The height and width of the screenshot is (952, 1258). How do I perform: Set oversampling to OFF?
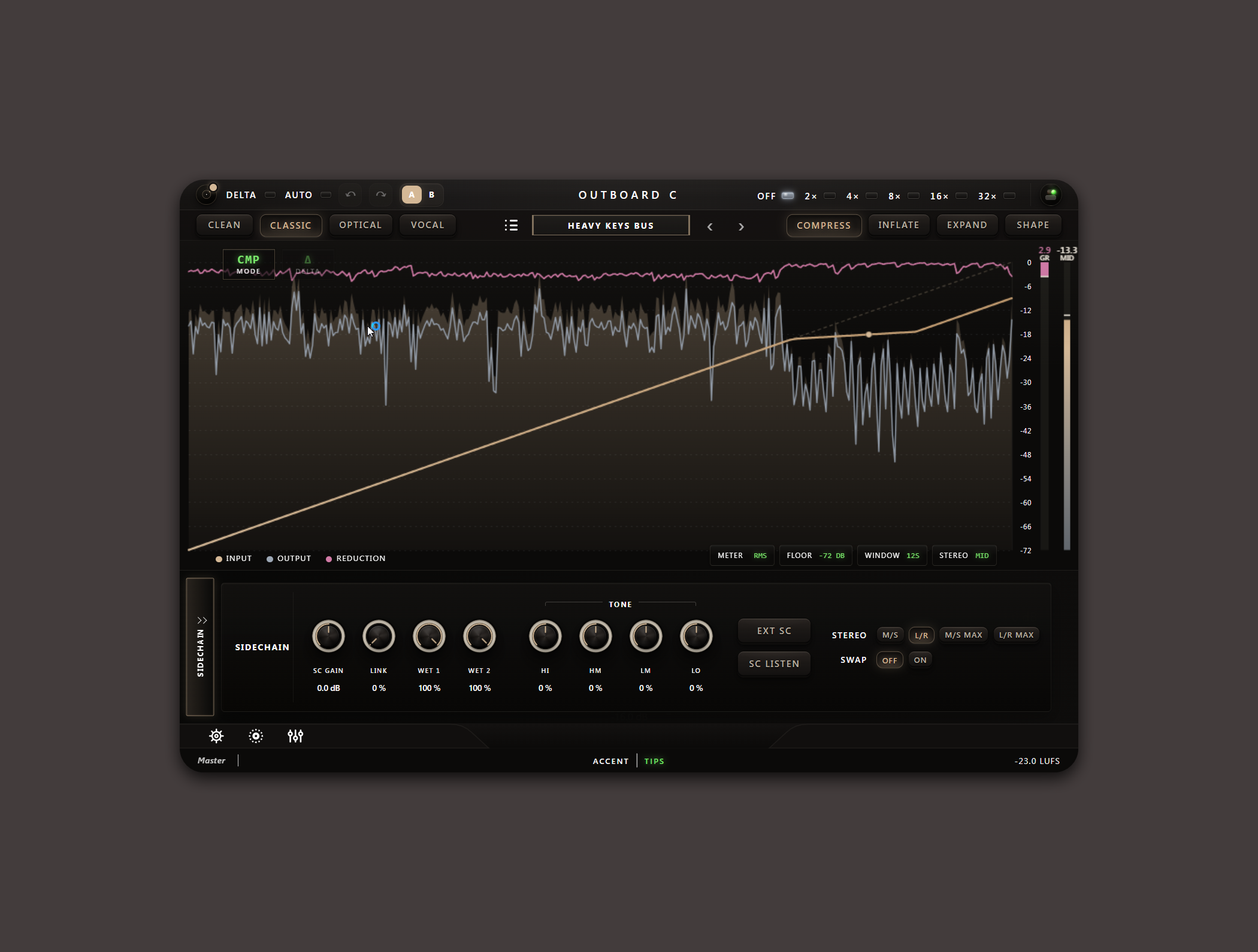788,196
